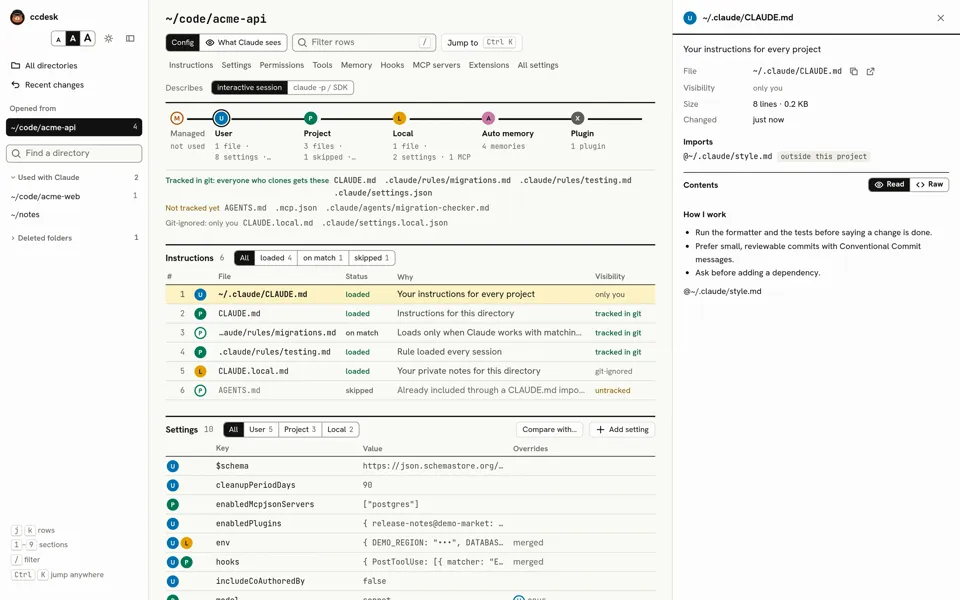Open .claude/rules/testing.md row
The image size is (960, 600).
tap(410, 352)
